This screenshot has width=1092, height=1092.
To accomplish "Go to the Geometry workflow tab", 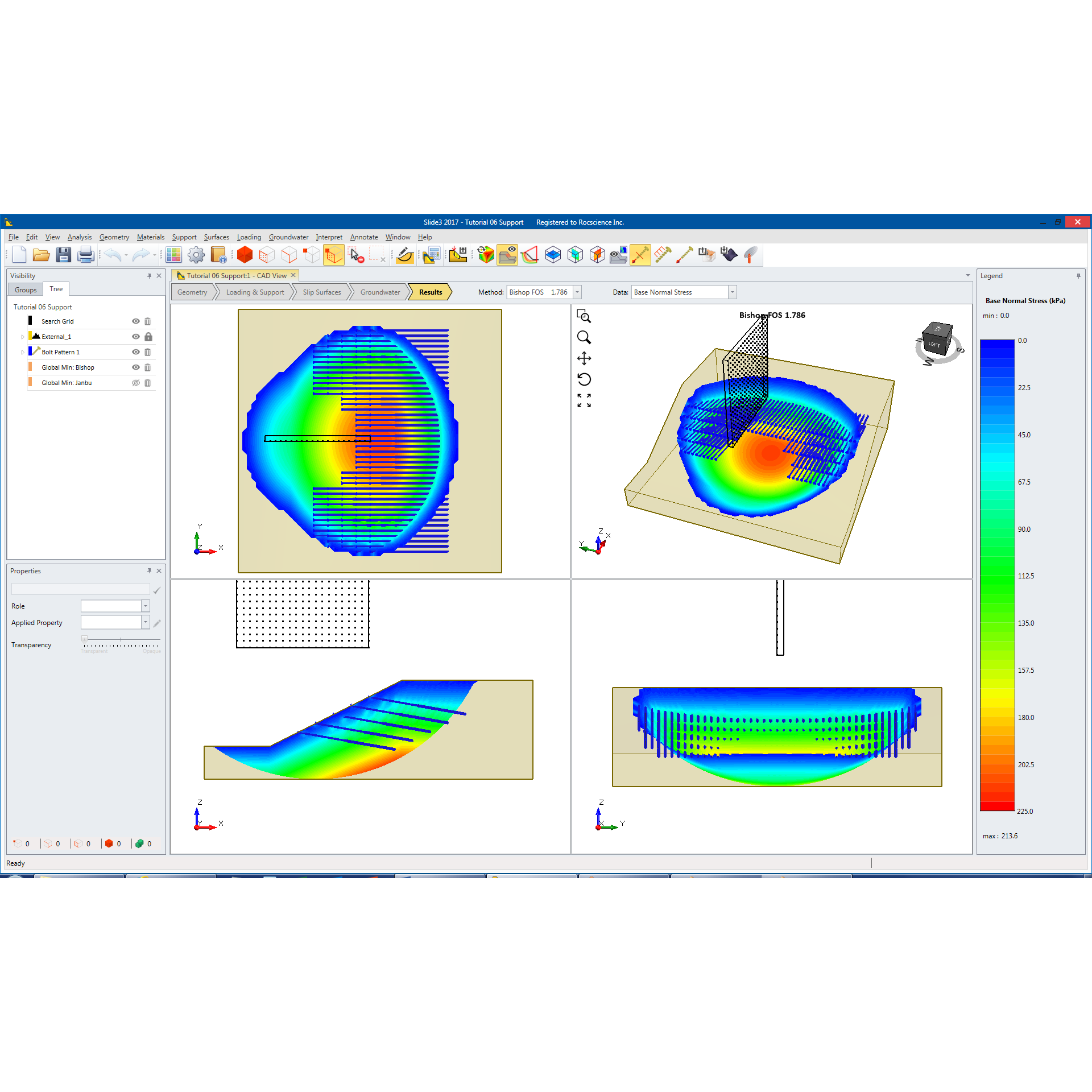I will (x=192, y=292).
